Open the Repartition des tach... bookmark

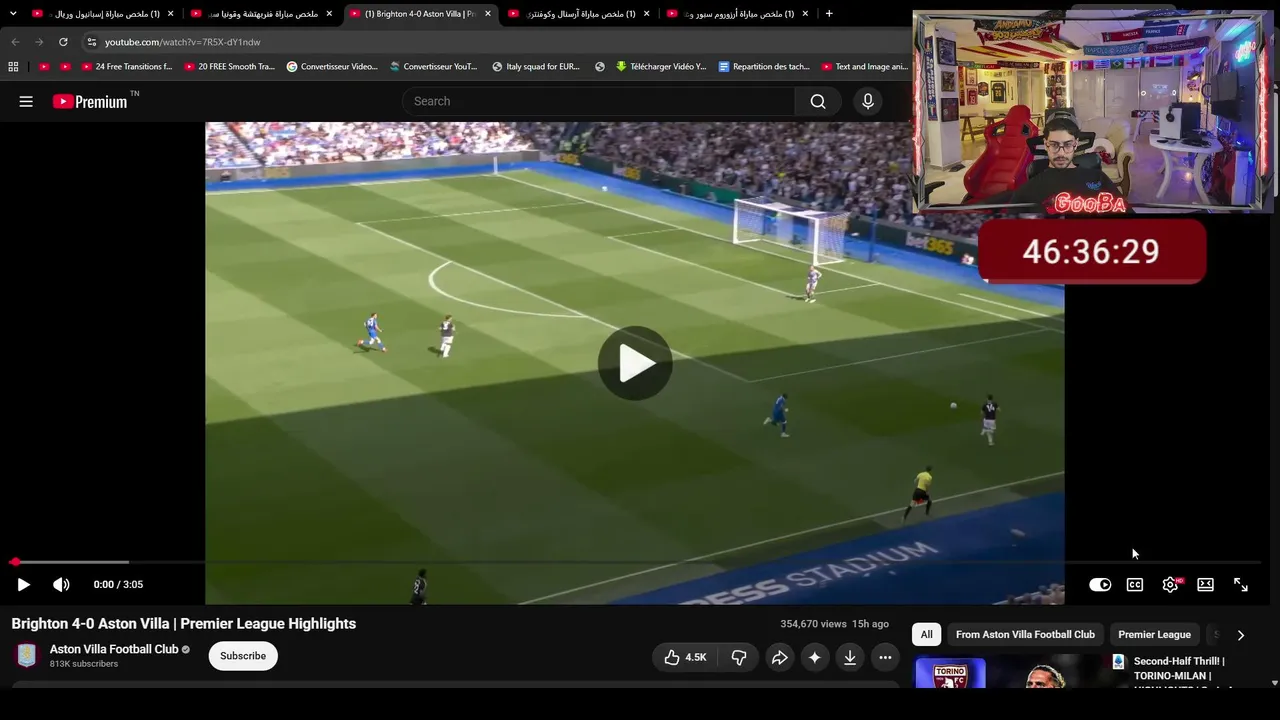pos(765,67)
